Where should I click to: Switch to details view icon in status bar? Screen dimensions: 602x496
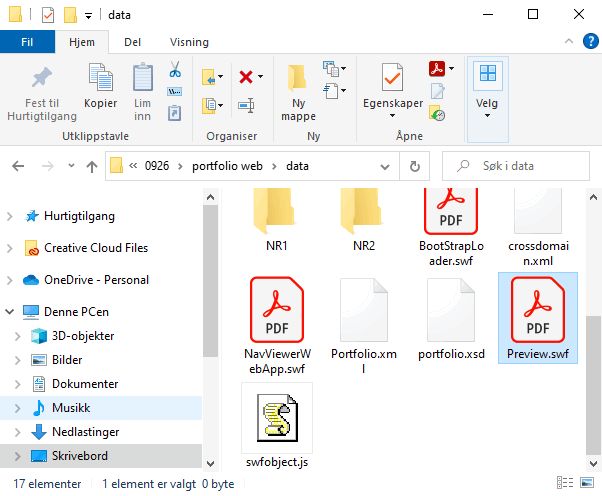[565, 483]
